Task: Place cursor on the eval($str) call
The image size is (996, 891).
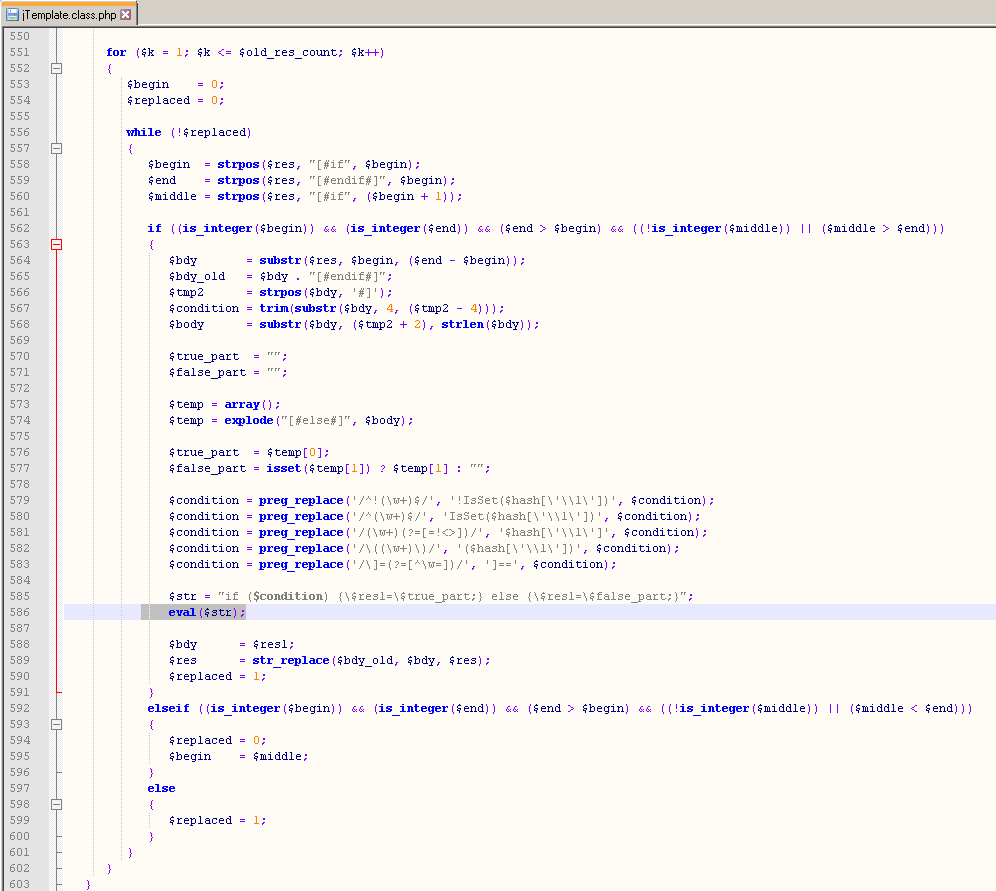Action: click(x=205, y=612)
